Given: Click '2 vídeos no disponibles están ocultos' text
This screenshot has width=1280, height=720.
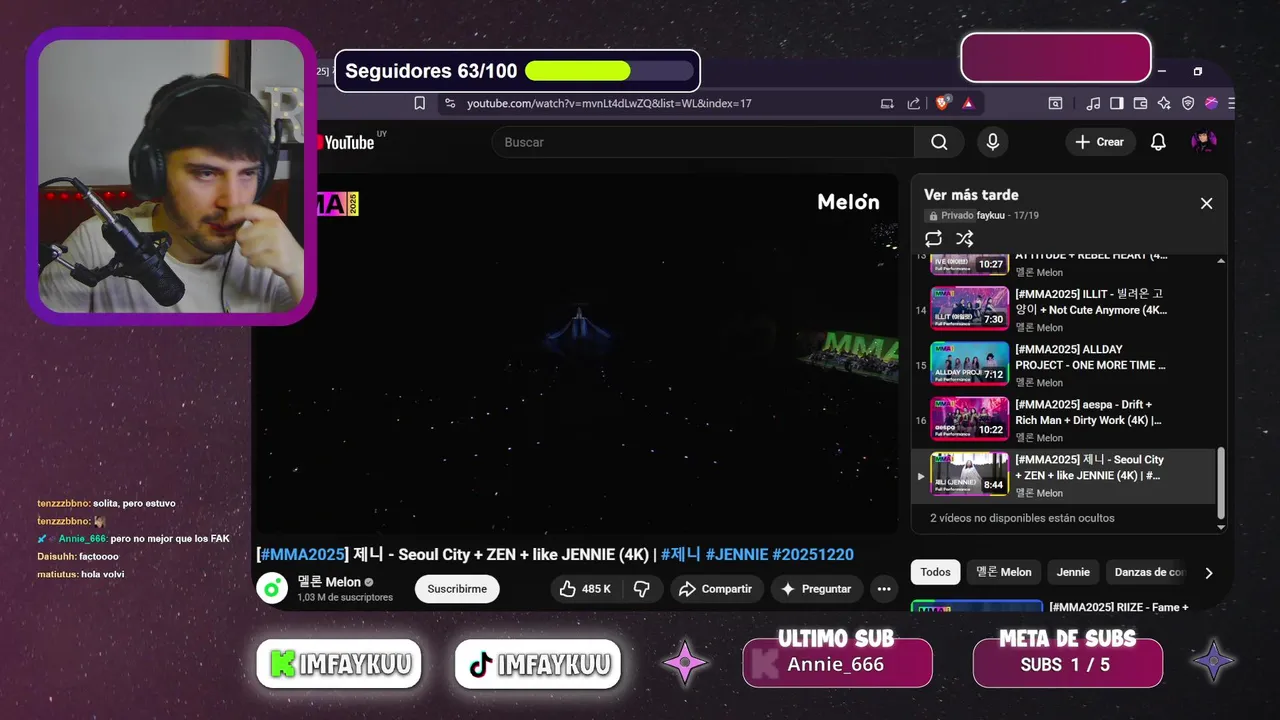Looking at the screenshot, I should click(x=1022, y=518).
